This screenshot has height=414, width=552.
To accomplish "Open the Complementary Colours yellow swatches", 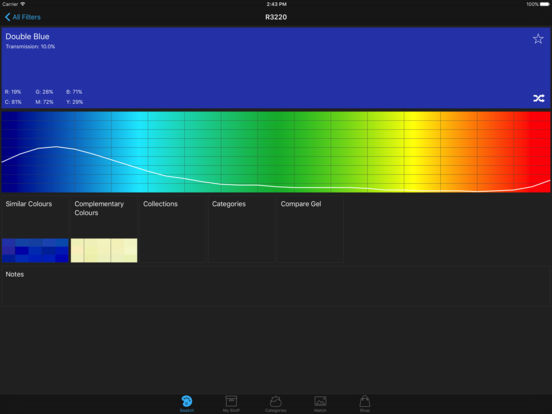I will (x=104, y=250).
